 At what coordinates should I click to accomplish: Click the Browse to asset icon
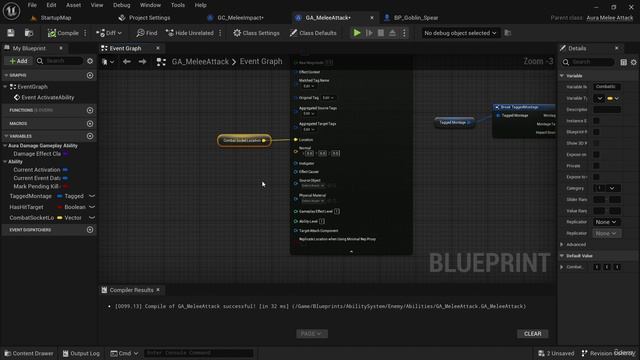(29, 33)
